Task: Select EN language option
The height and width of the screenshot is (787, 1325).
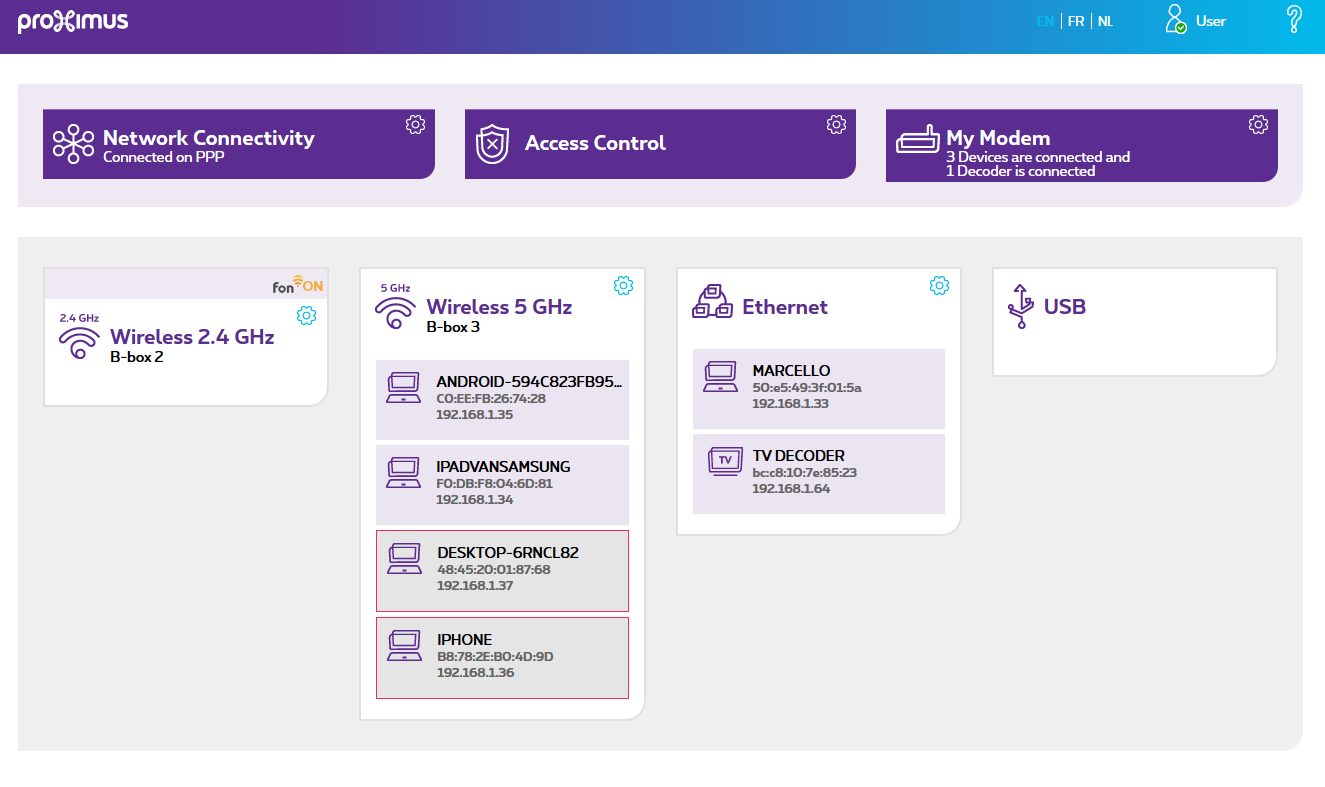Action: 1045,21
